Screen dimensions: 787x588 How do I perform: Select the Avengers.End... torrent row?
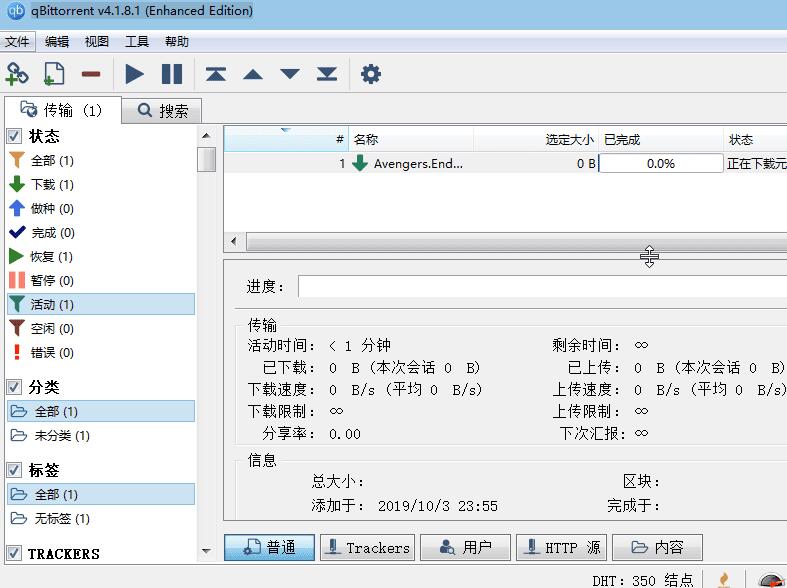505,164
